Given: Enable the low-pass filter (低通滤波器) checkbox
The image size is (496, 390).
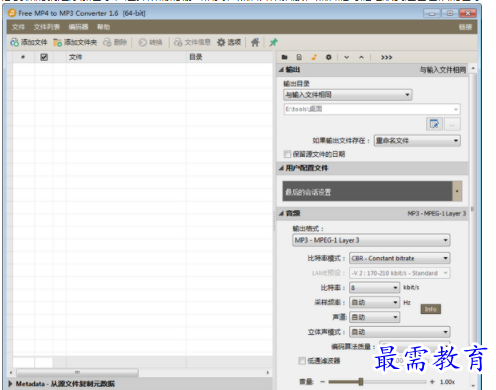Looking at the screenshot, I should (x=302, y=361).
